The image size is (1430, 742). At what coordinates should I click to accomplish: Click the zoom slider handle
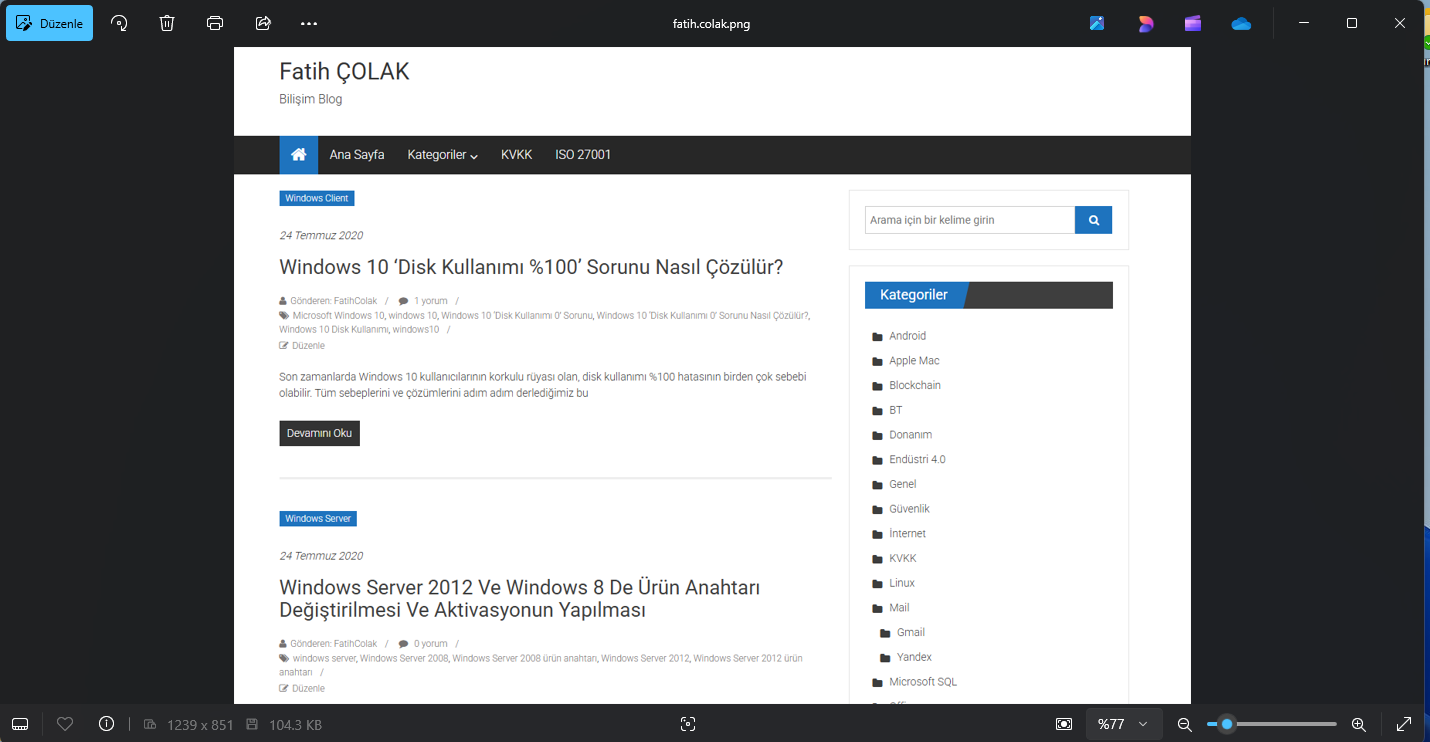pos(1227,724)
